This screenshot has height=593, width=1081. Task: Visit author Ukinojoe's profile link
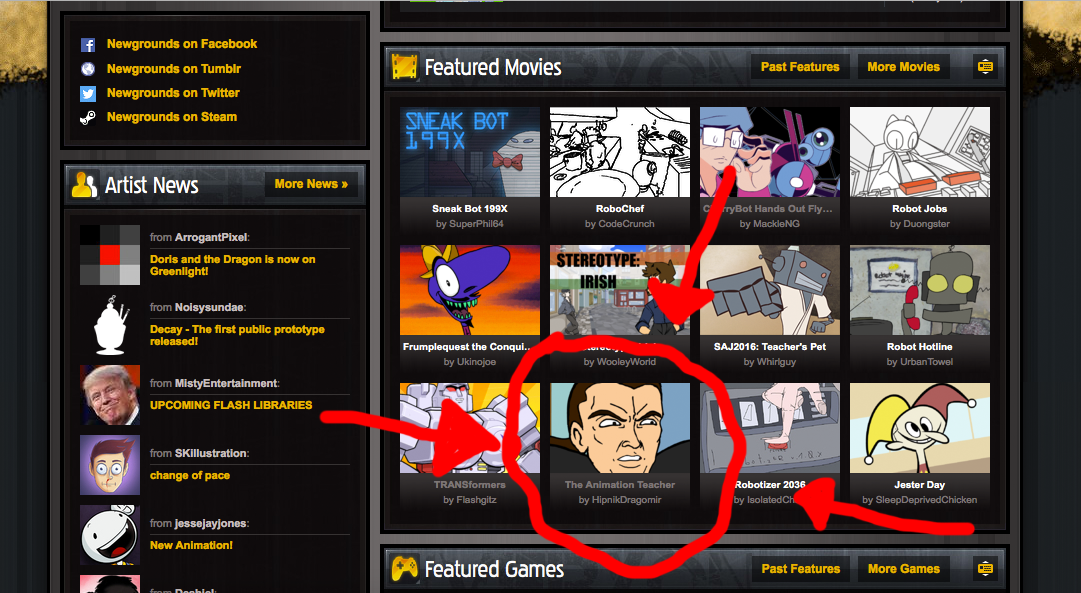tap(476, 362)
